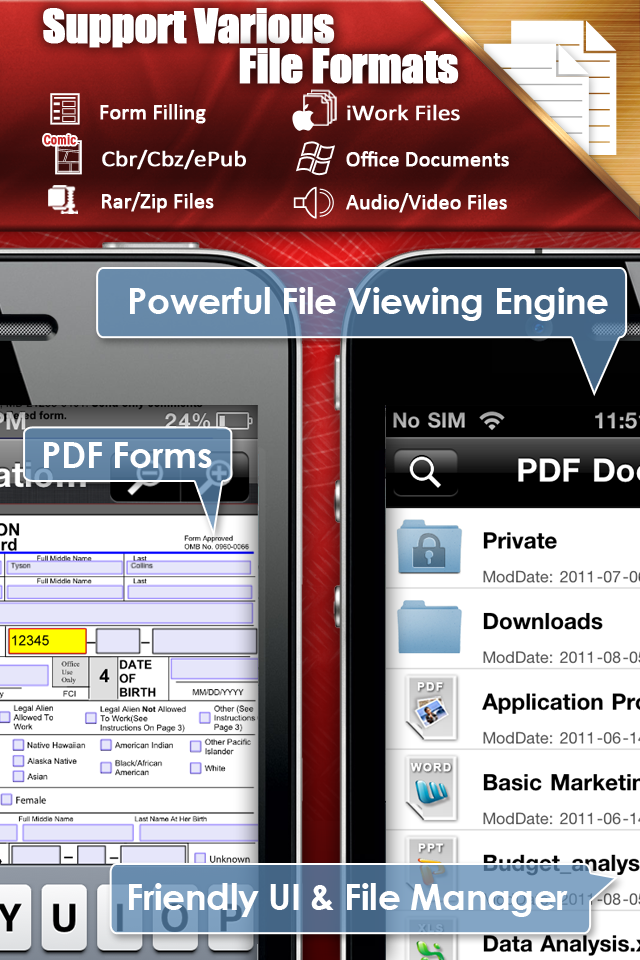Check Legal Alien Not Allowed To Work
Image resolution: width=640 pixels, height=960 pixels.
(91, 718)
